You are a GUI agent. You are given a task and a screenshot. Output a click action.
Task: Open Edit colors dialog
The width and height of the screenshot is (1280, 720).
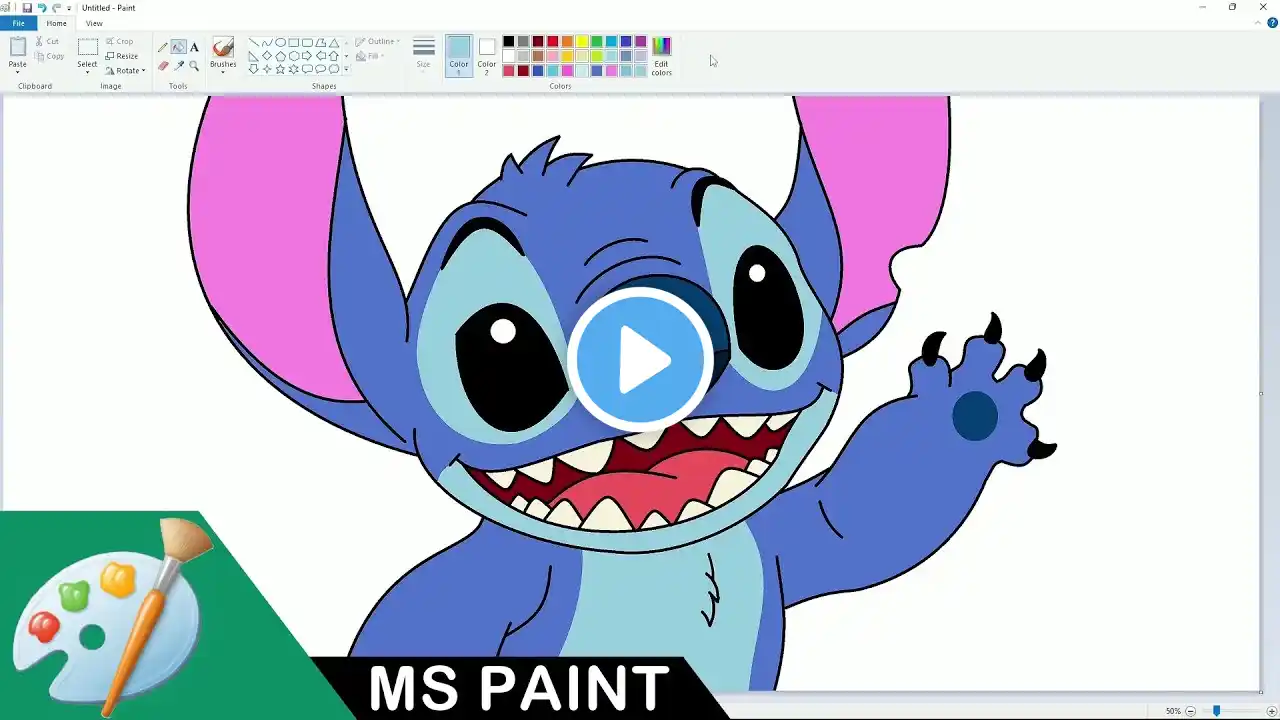coord(662,56)
